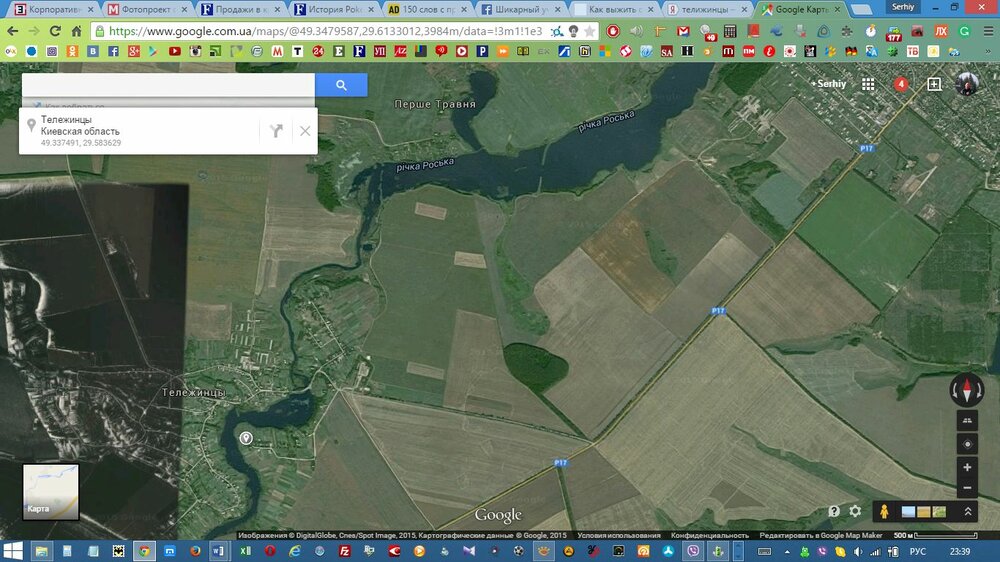Expand the imagery strip with double chevron
The width and height of the screenshot is (1000, 562).
968,511
